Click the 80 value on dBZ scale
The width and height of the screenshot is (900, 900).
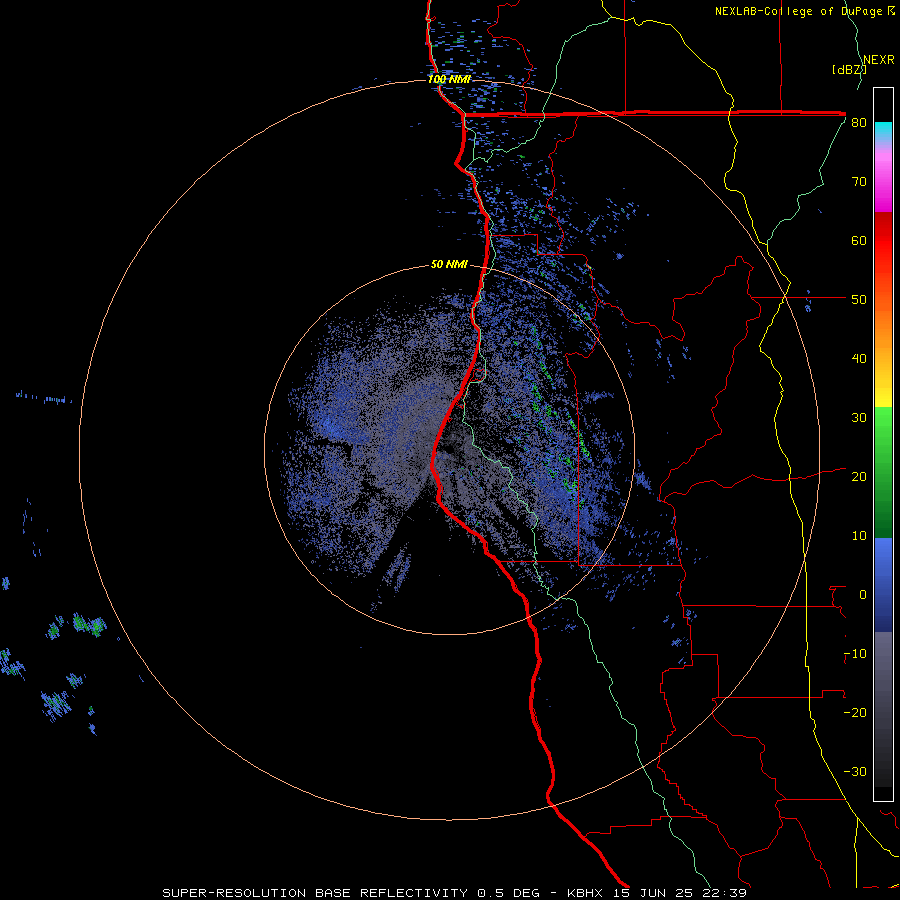[x=859, y=123]
